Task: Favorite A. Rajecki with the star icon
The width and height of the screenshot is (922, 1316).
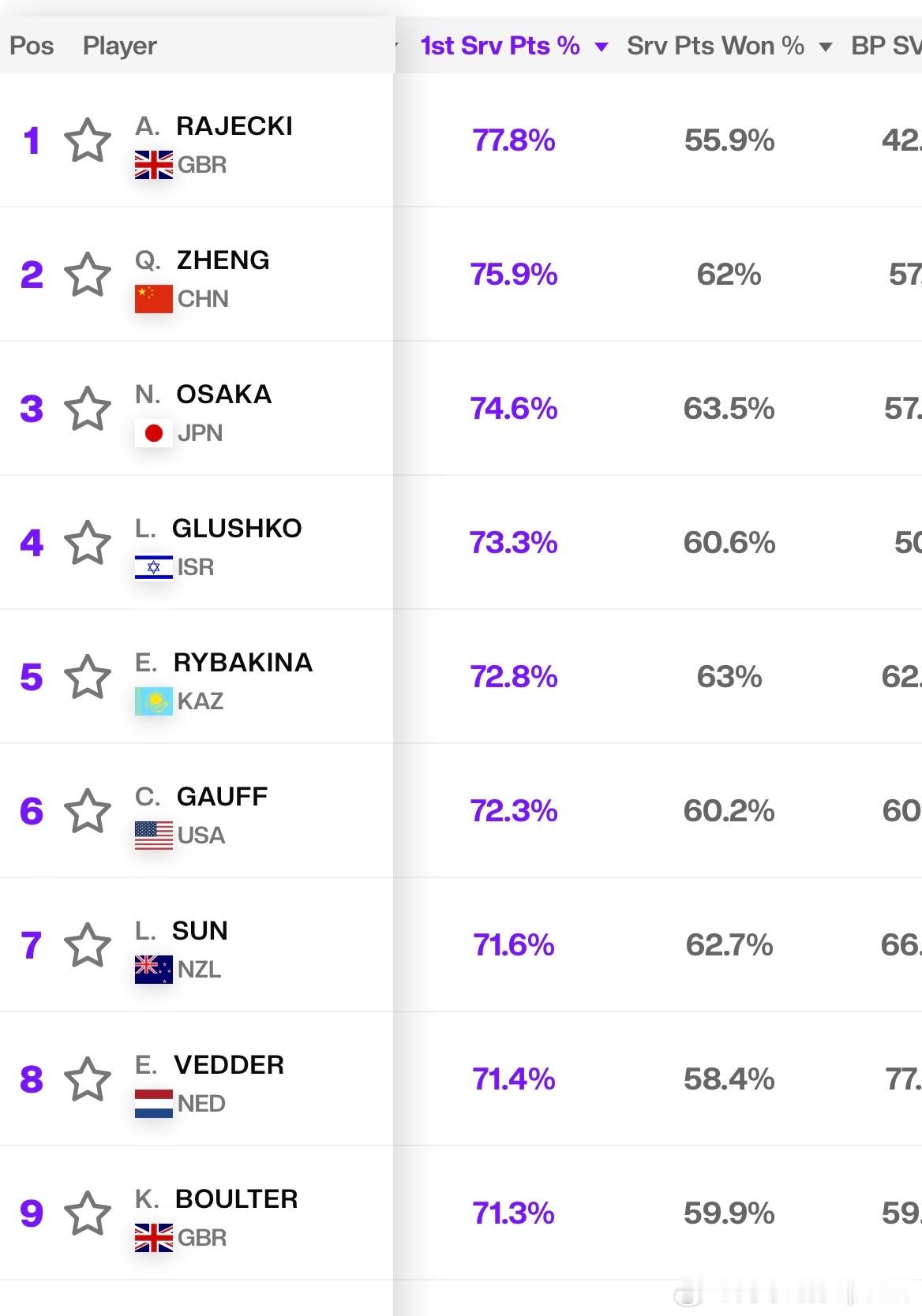Action: (88, 140)
